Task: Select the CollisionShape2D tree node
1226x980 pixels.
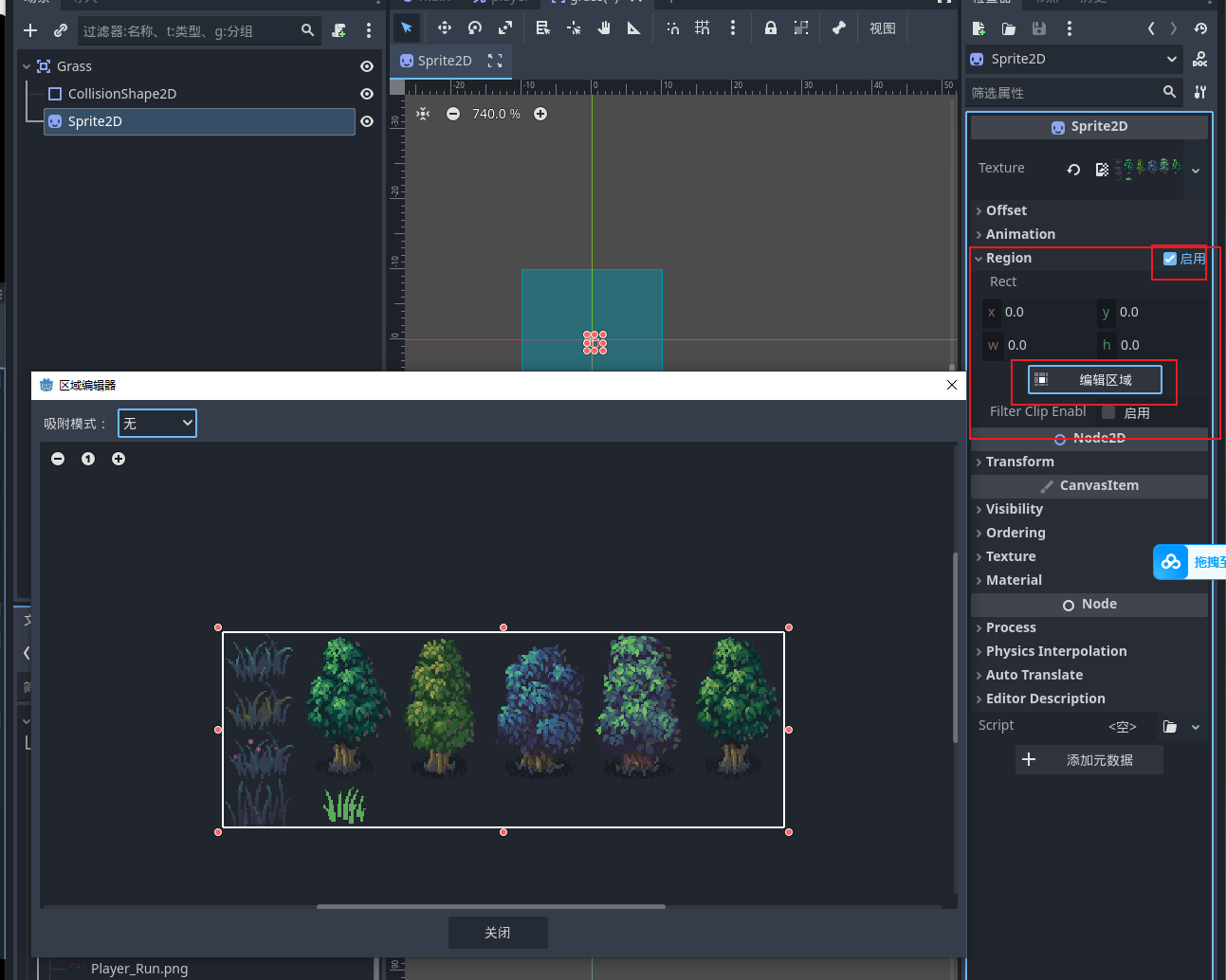Action: coord(121,94)
